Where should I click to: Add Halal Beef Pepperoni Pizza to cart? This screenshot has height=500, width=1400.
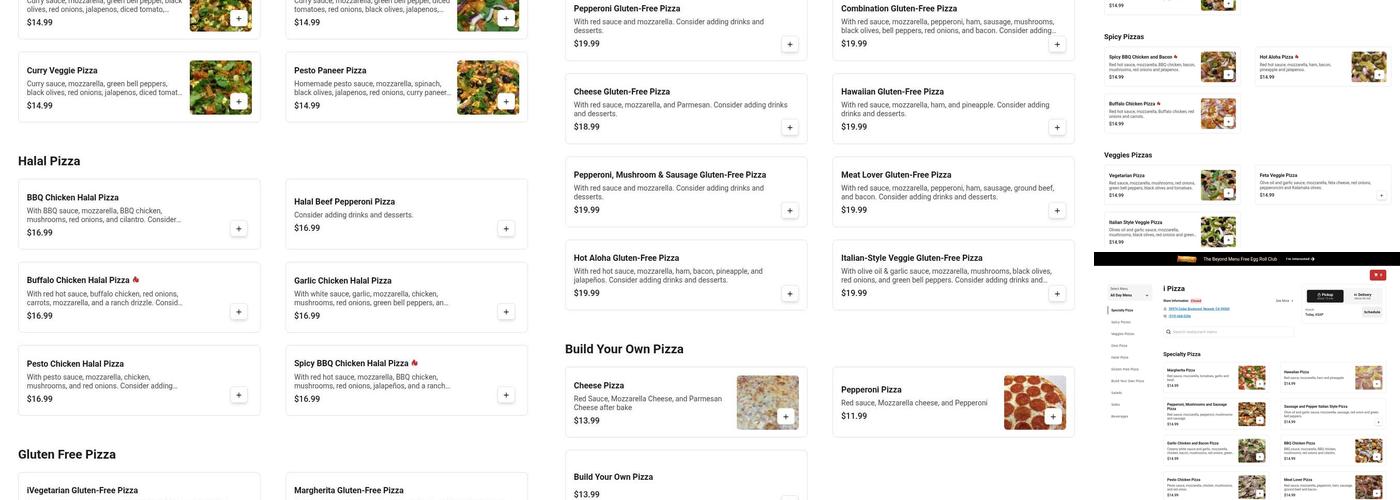pyautogui.click(x=506, y=229)
